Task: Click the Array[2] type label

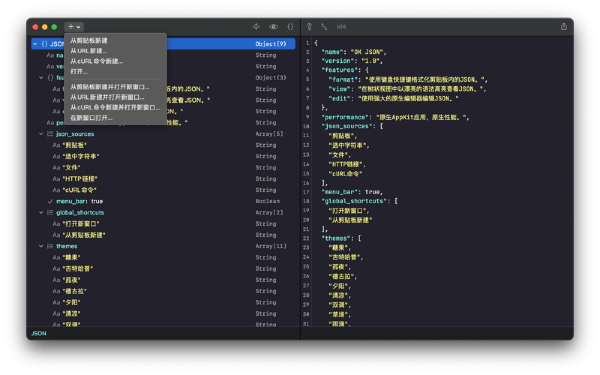Action: [x=269, y=212]
